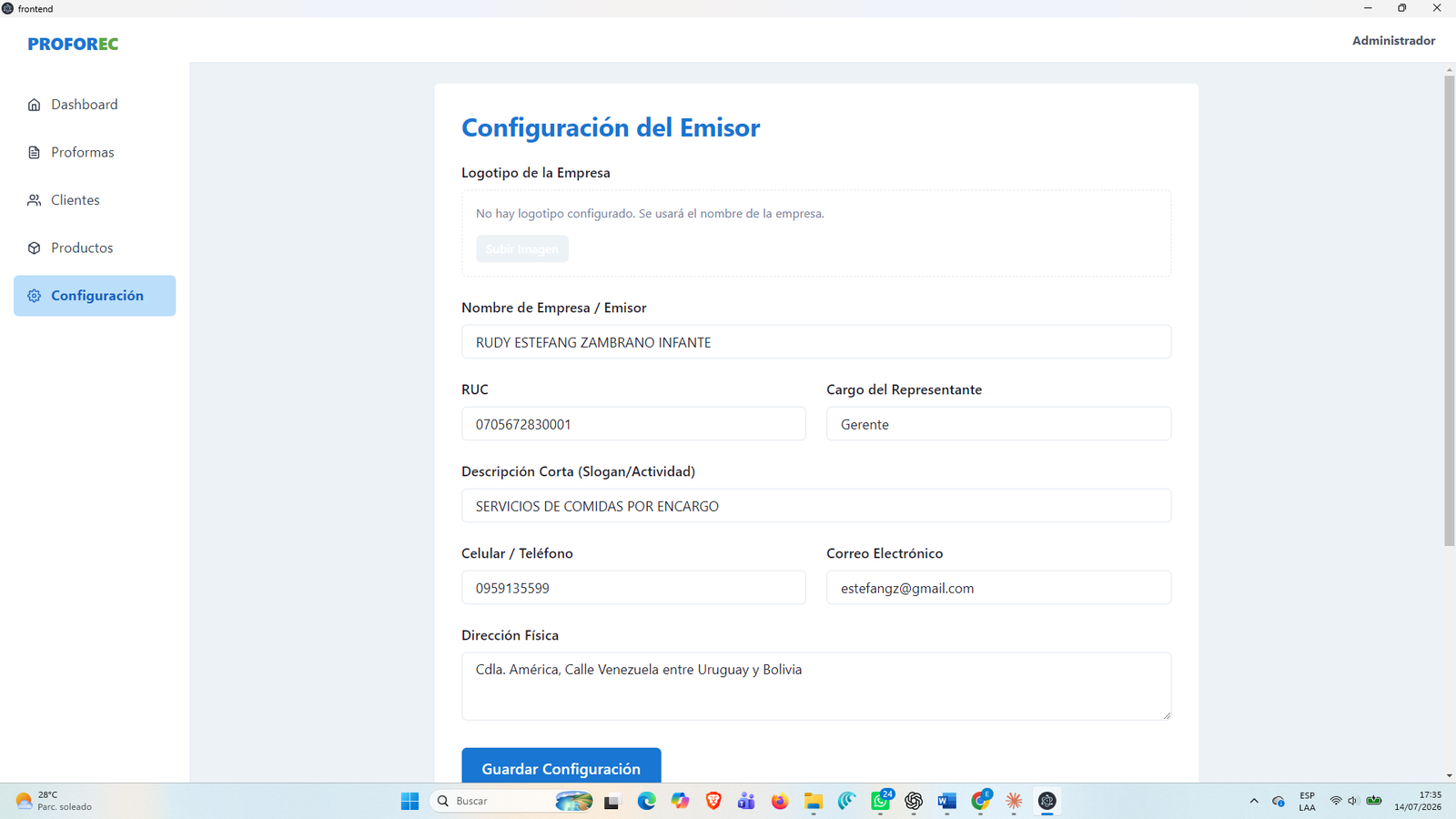Click the battery tray icon
The image size is (1456, 819).
click(x=1374, y=801)
